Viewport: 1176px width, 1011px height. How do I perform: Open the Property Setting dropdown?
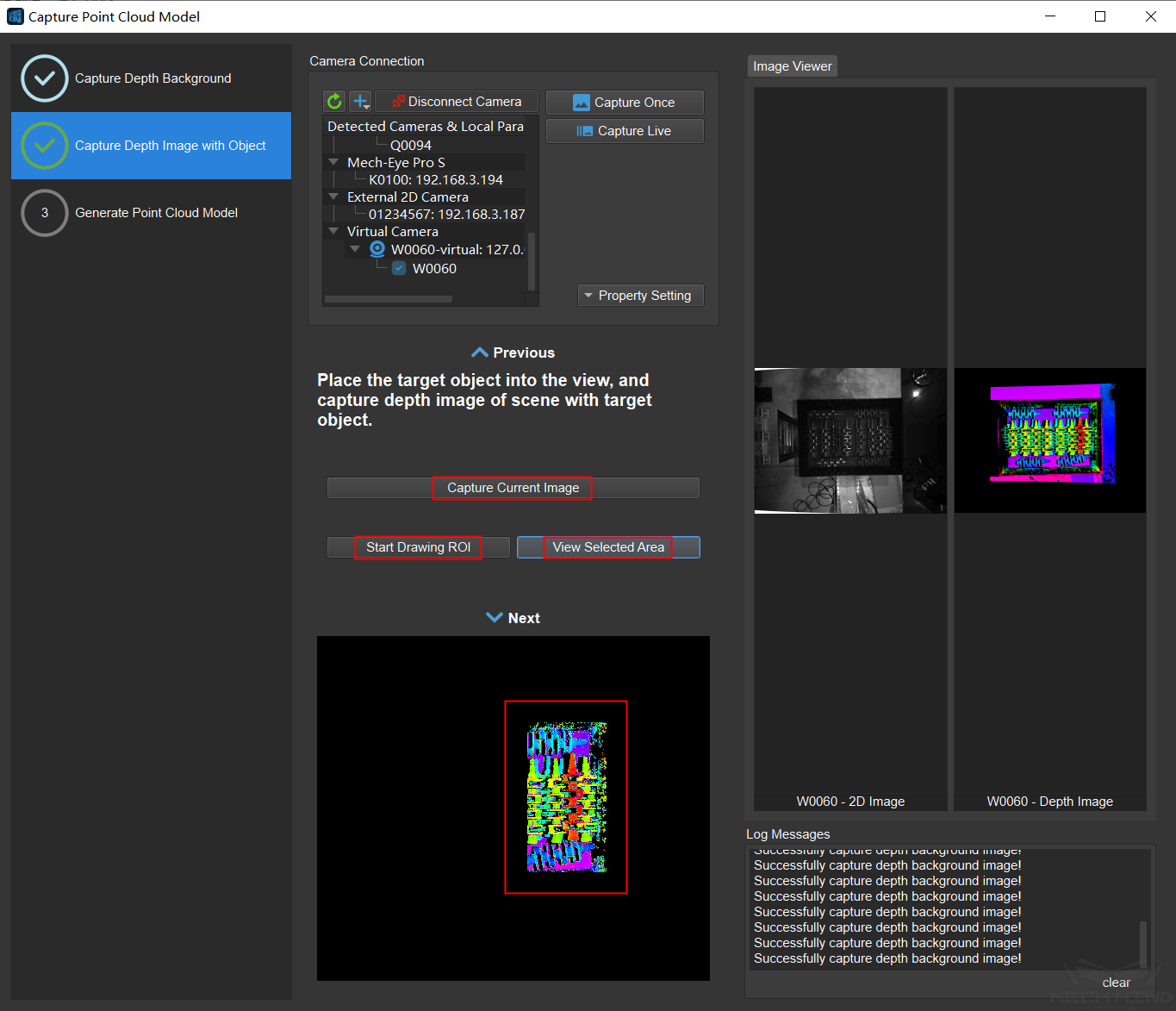click(x=640, y=296)
